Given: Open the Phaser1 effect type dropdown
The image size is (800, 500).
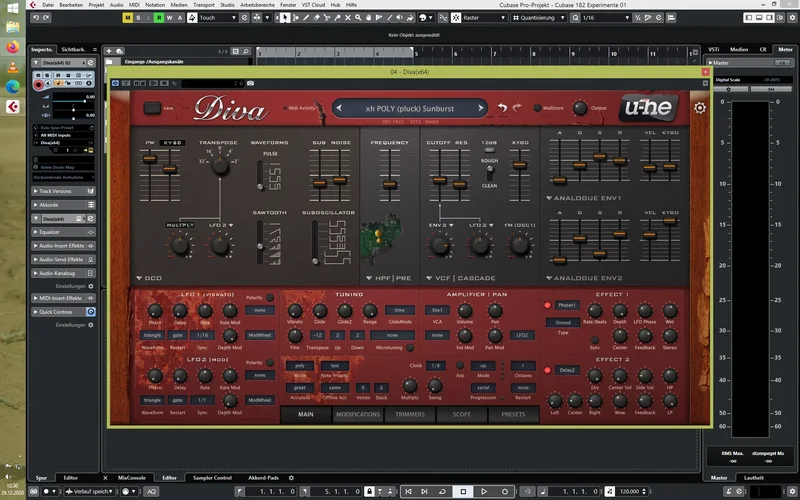Looking at the screenshot, I should click(x=567, y=305).
